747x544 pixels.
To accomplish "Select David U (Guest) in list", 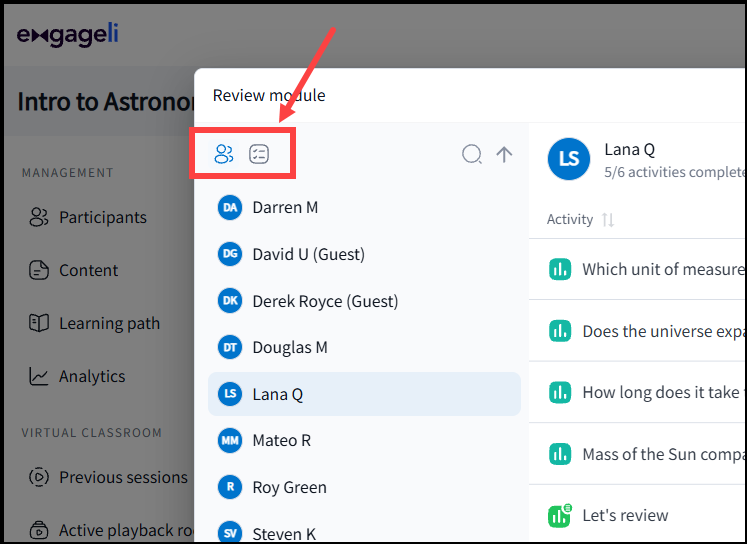I will [x=364, y=254].
